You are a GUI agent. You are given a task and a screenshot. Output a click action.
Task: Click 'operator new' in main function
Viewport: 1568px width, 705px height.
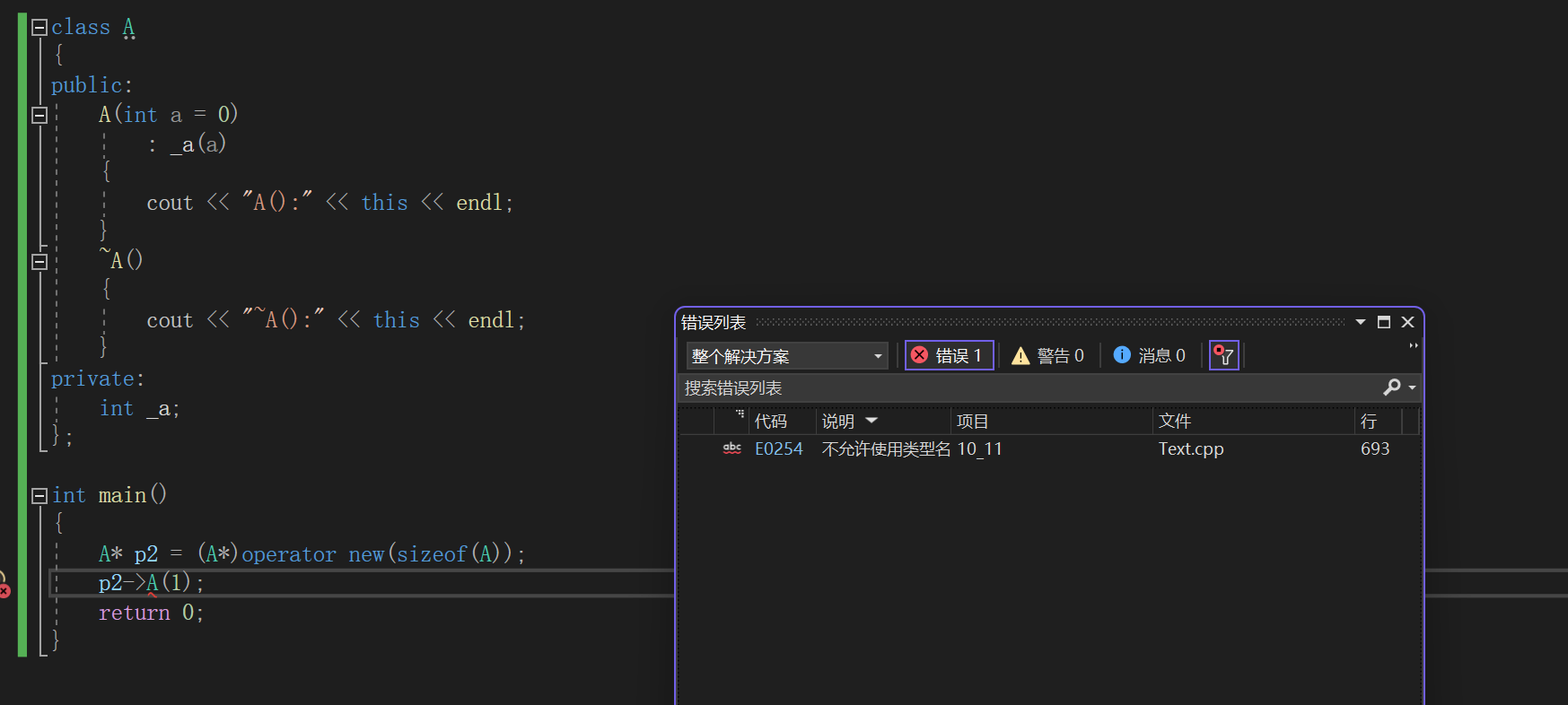tap(312, 554)
